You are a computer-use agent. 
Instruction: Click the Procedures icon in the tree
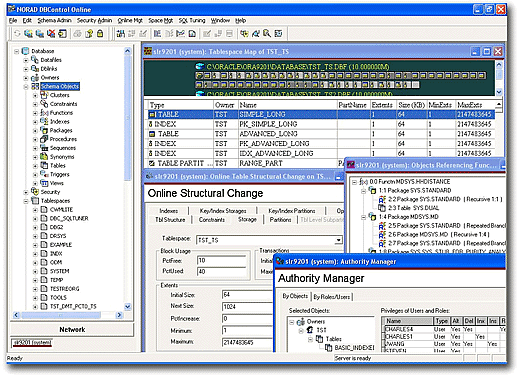(x=44, y=139)
